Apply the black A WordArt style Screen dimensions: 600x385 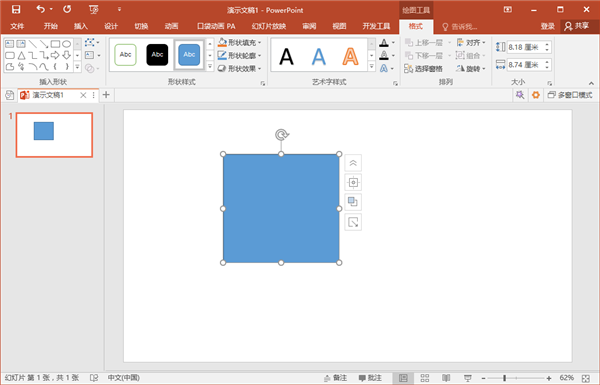click(x=286, y=56)
